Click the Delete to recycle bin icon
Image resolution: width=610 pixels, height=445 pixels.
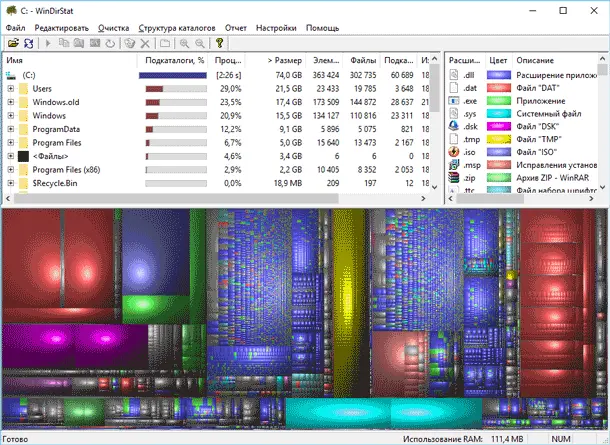130,43
